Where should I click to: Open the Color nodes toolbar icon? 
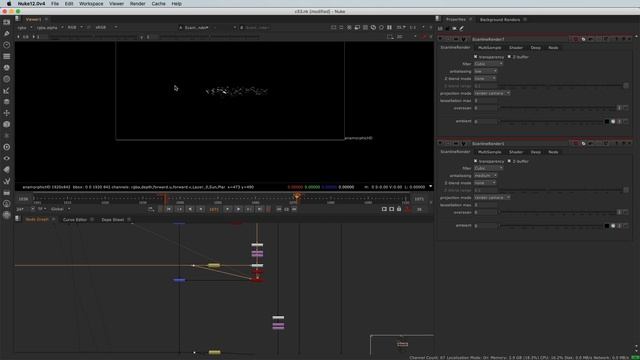coord(7,68)
